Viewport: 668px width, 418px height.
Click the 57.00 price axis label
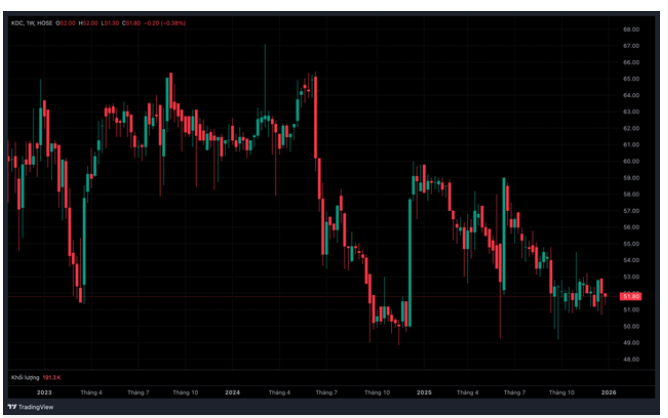(x=631, y=211)
